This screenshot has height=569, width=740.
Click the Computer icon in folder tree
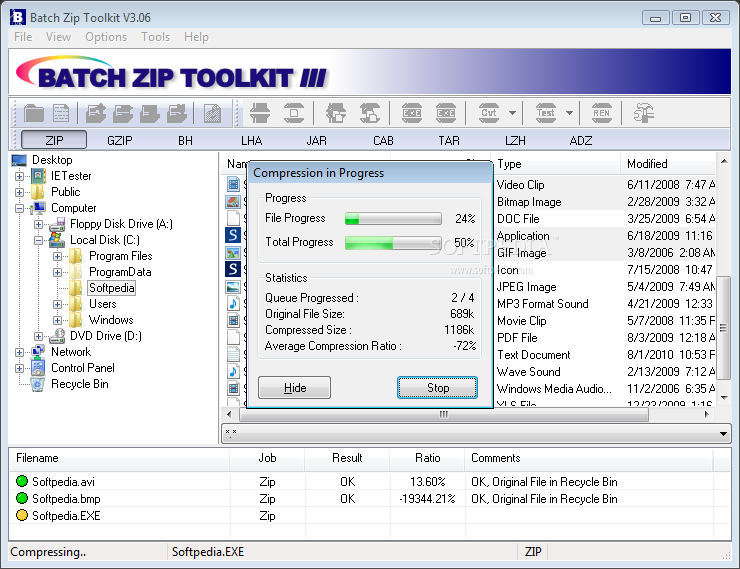pyautogui.click(x=38, y=208)
